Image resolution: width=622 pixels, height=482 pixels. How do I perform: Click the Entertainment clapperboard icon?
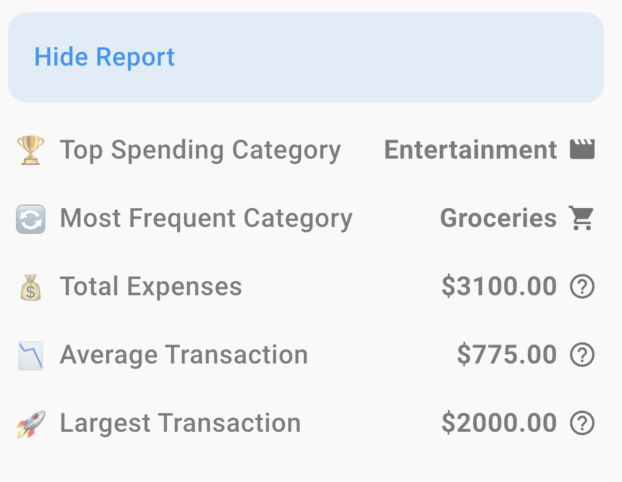[x=582, y=150]
